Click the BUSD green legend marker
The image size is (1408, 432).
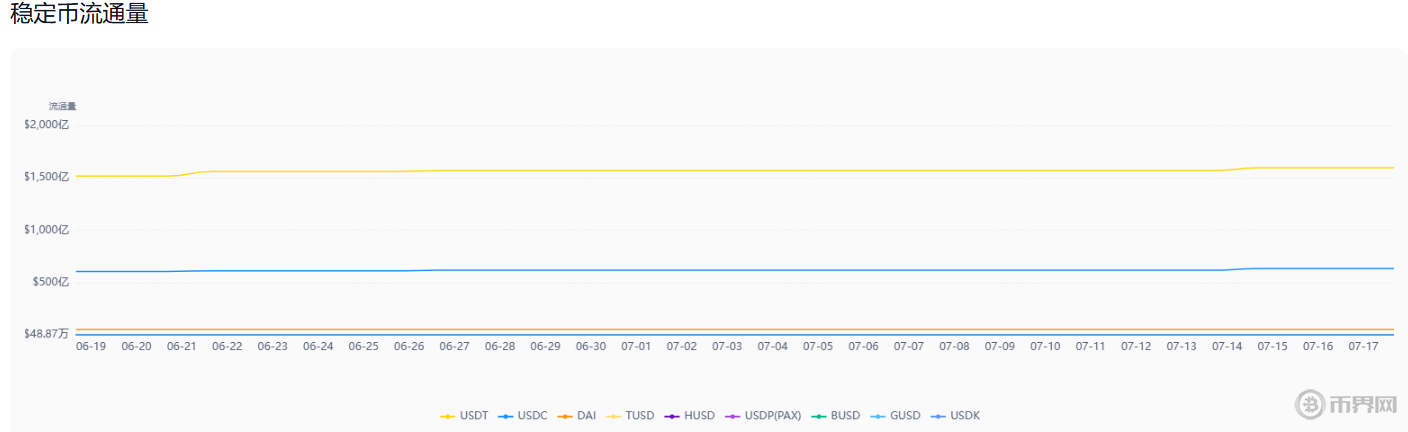point(819,416)
